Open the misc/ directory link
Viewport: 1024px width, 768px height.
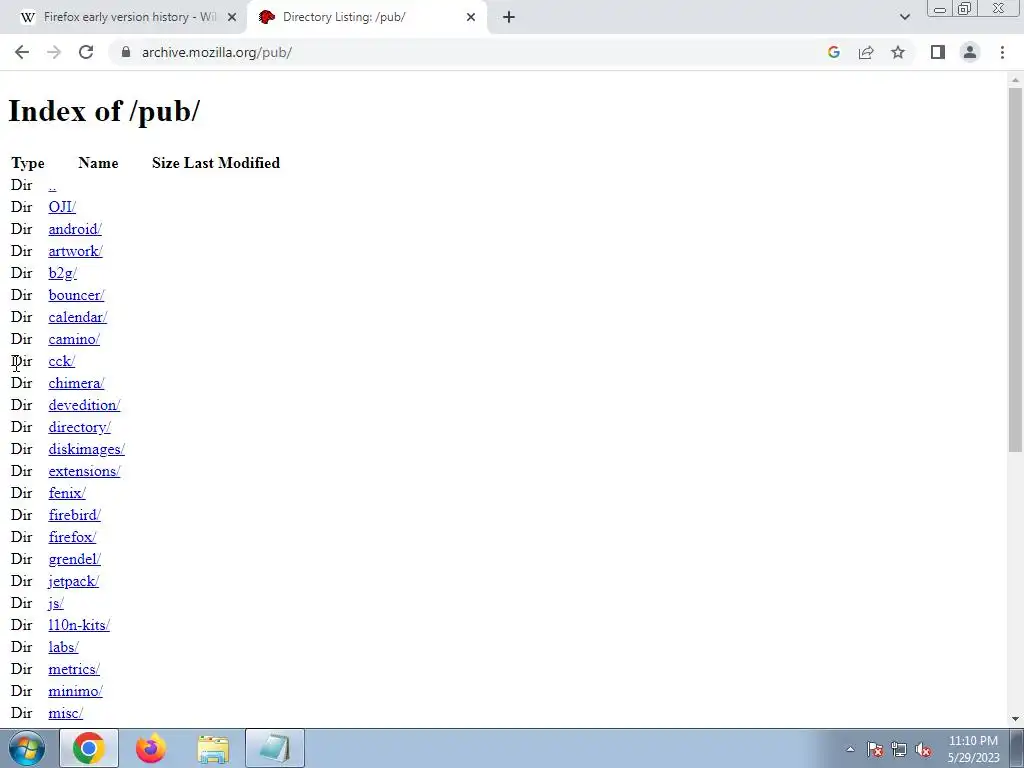[x=65, y=713]
